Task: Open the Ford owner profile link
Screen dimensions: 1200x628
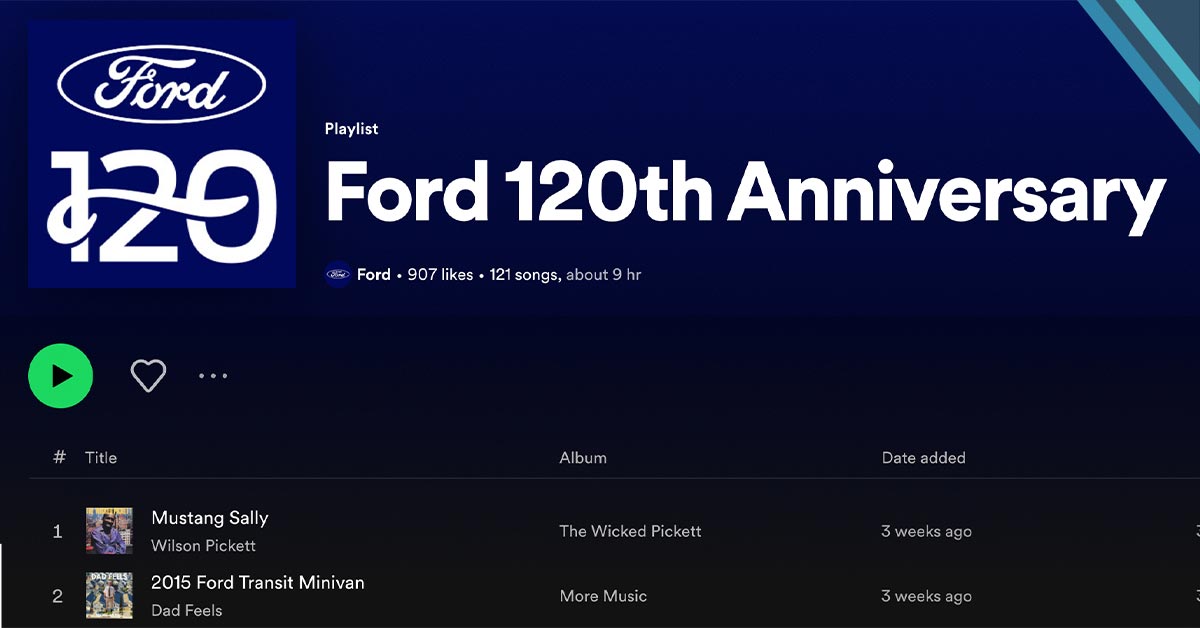Action: (x=374, y=273)
